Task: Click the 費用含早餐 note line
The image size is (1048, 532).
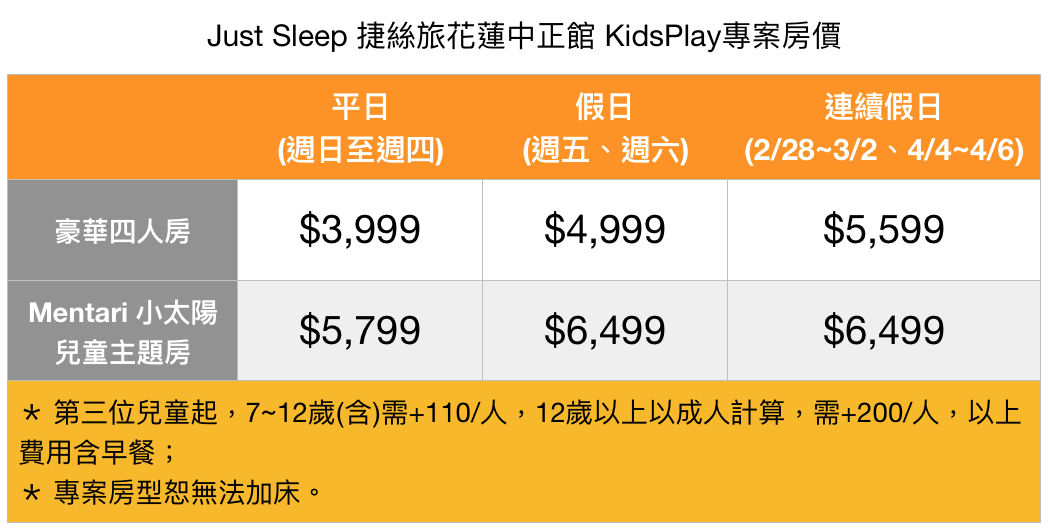Action: click(87, 453)
